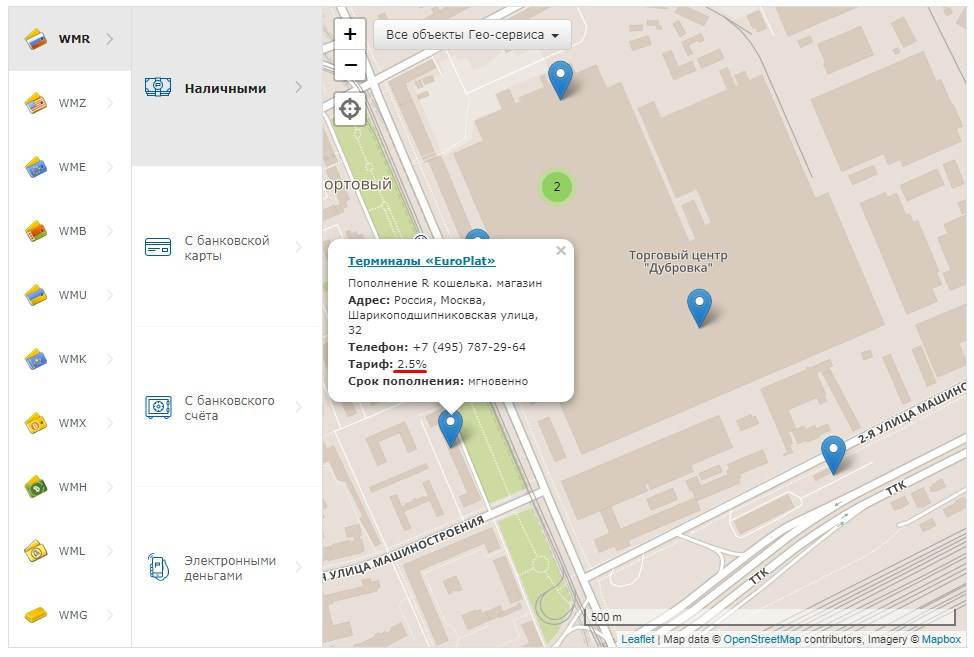
Task: Click the Leaflet attribution link
Action: [x=638, y=640]
